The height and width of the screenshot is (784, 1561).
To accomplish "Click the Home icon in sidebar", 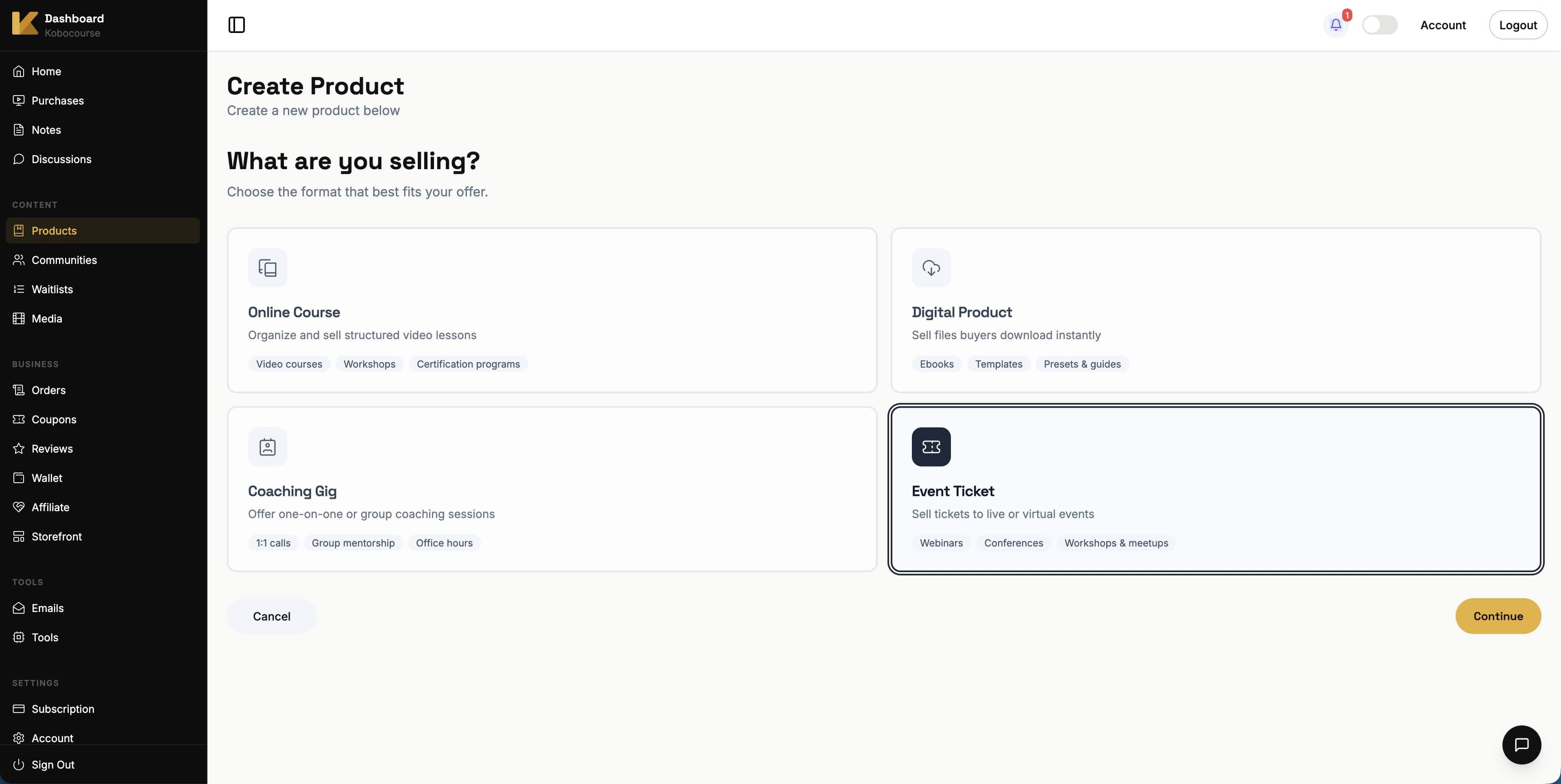I will pyautogui.click(x=19, y=72).
